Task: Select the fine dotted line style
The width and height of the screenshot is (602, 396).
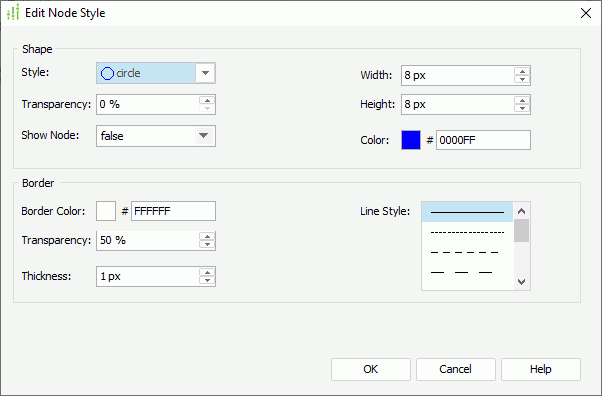Action: [x=467, y=232]
